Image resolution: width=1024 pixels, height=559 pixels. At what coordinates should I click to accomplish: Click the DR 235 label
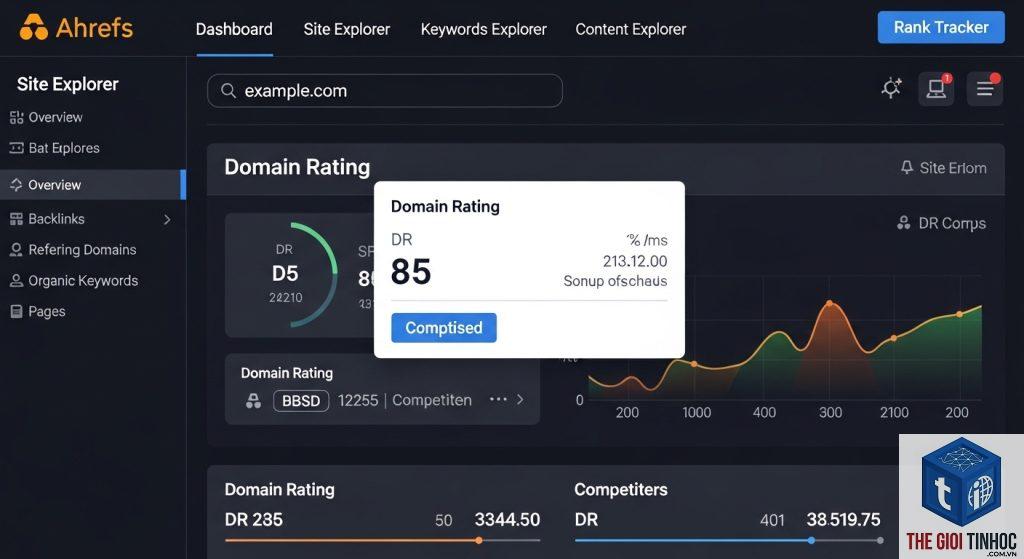pos(253,520)
